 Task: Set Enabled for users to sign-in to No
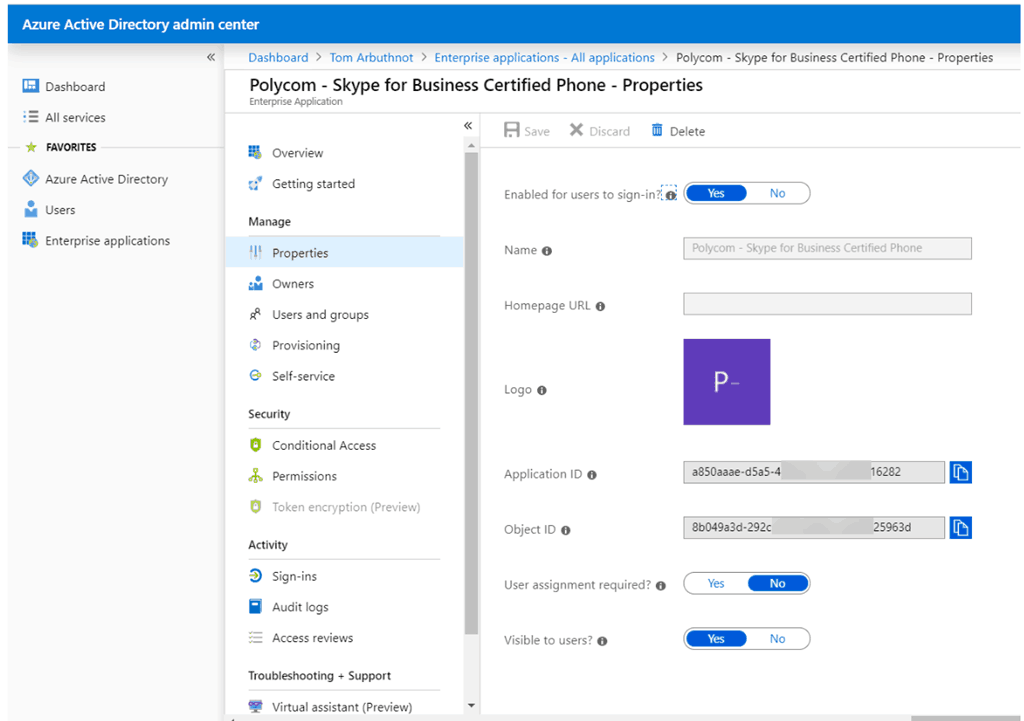point(777,194)
